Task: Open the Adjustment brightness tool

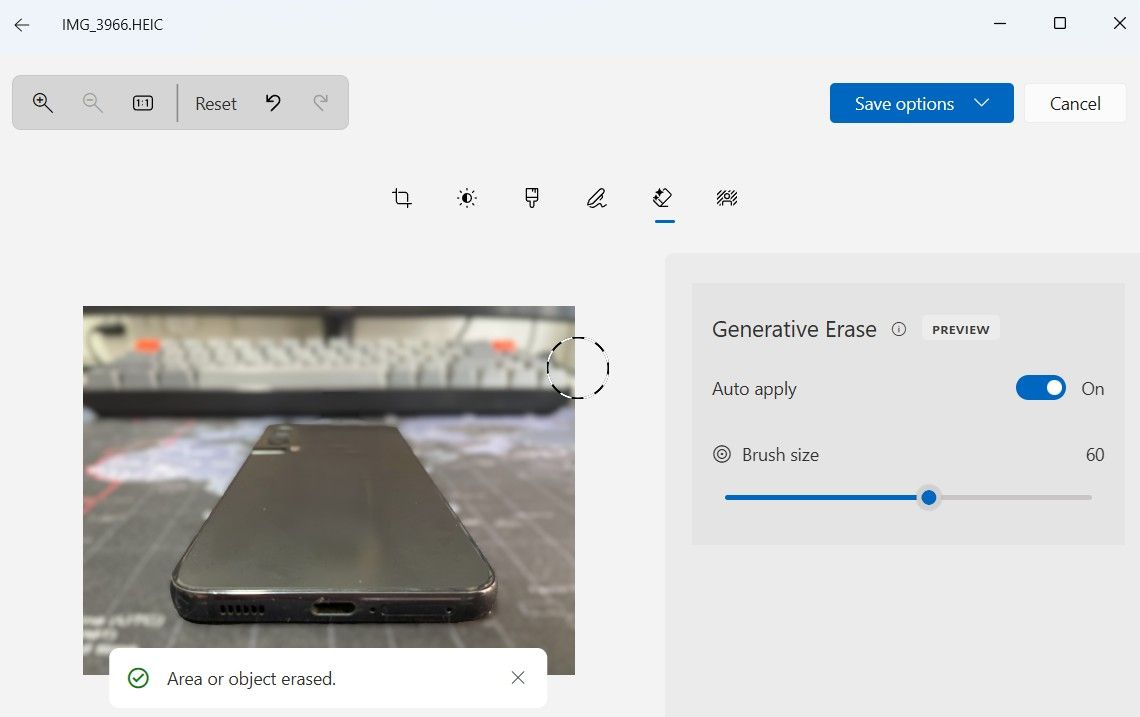Action: (467, 198)
